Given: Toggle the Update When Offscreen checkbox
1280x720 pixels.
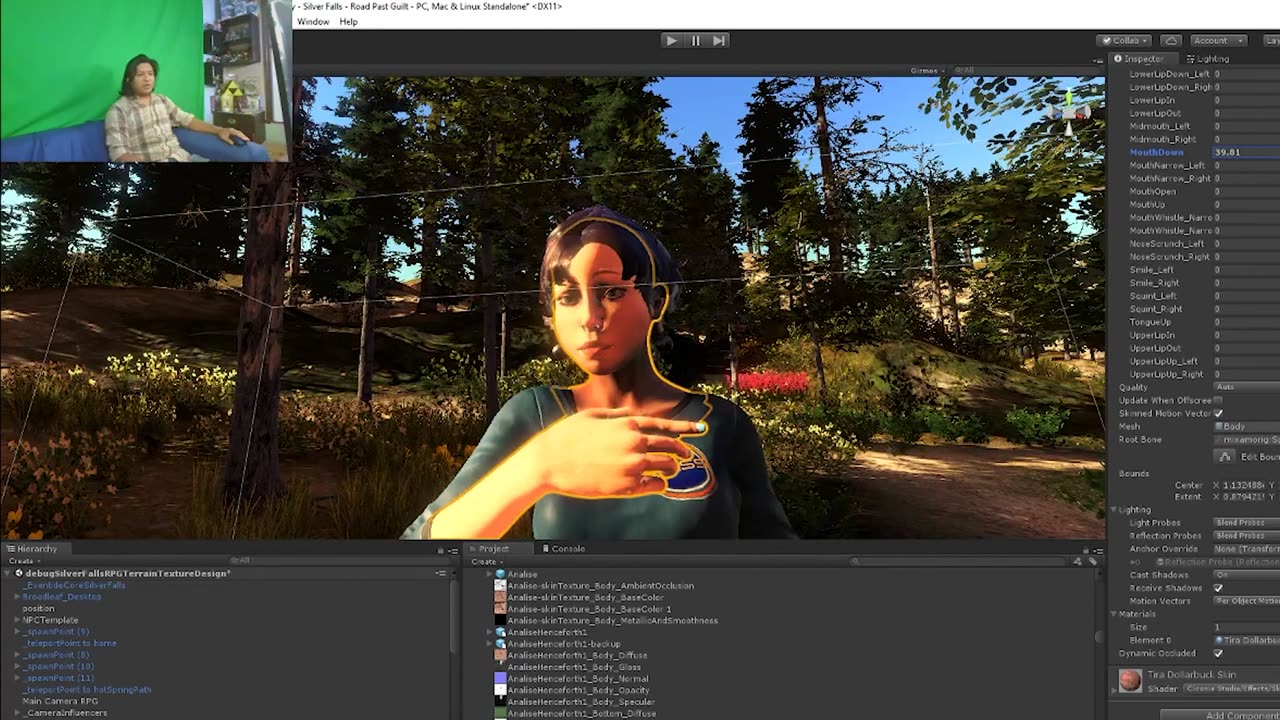Looking at the screenshot, I should coord(1217,400).
